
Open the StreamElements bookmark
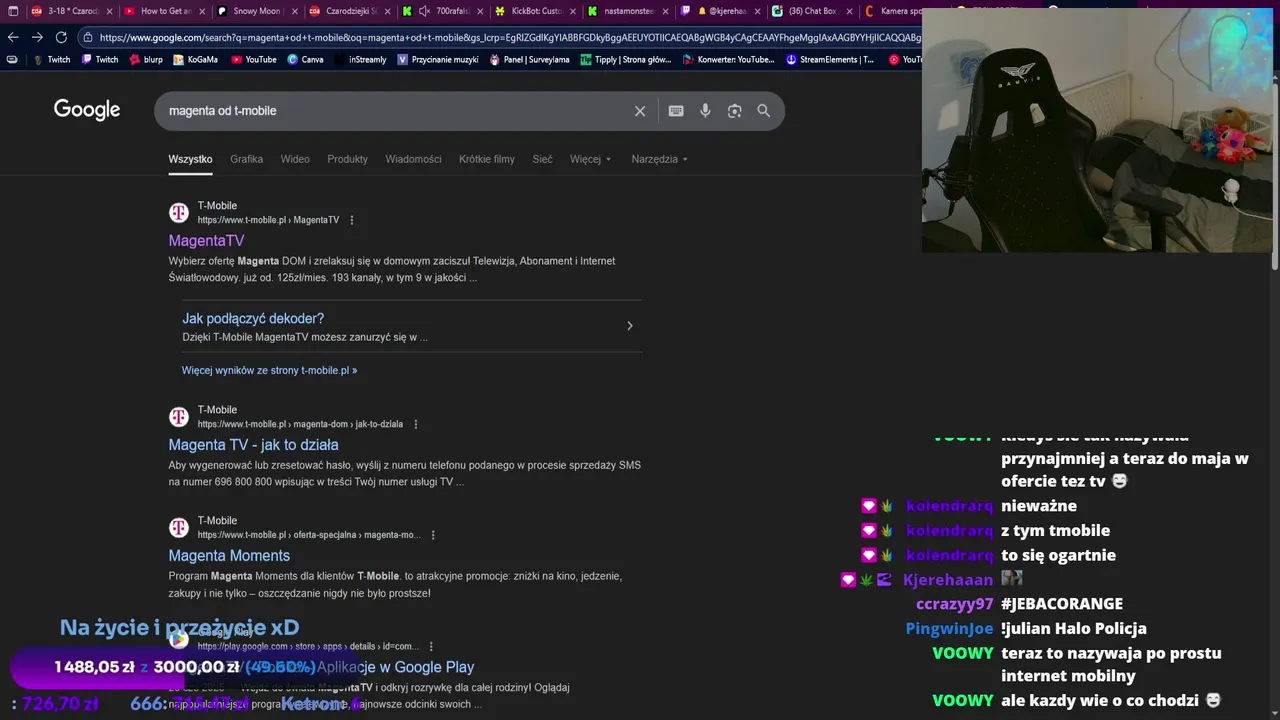point(830,59)
